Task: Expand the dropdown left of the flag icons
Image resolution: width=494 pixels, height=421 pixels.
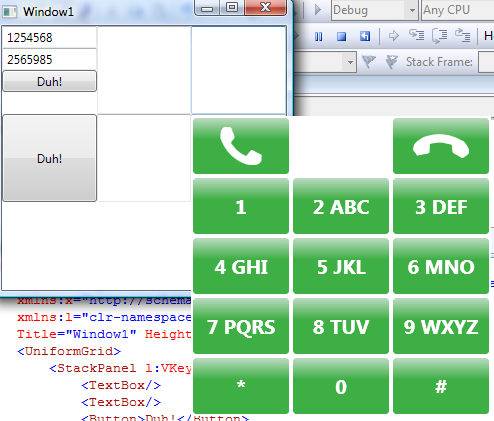Action: pyautogui.click(x=350, y=62)
